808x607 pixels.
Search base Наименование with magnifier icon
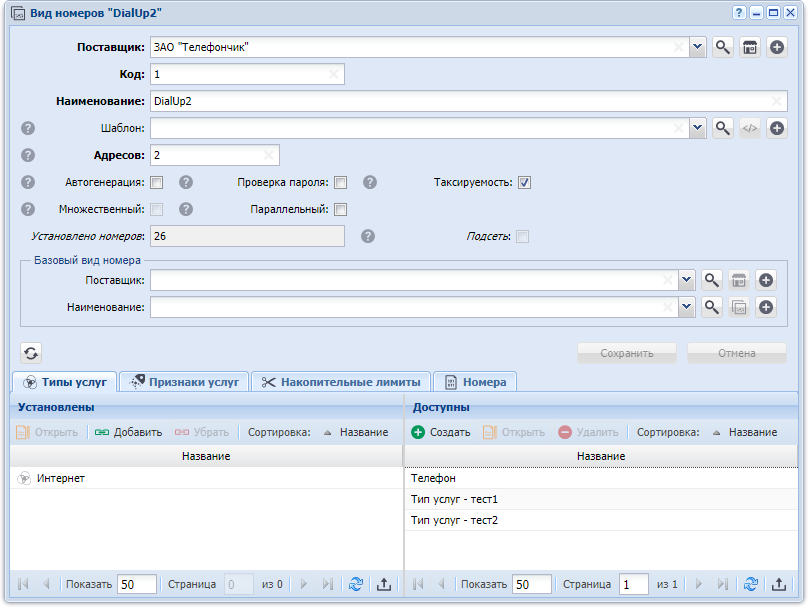[x=712, y=307]
